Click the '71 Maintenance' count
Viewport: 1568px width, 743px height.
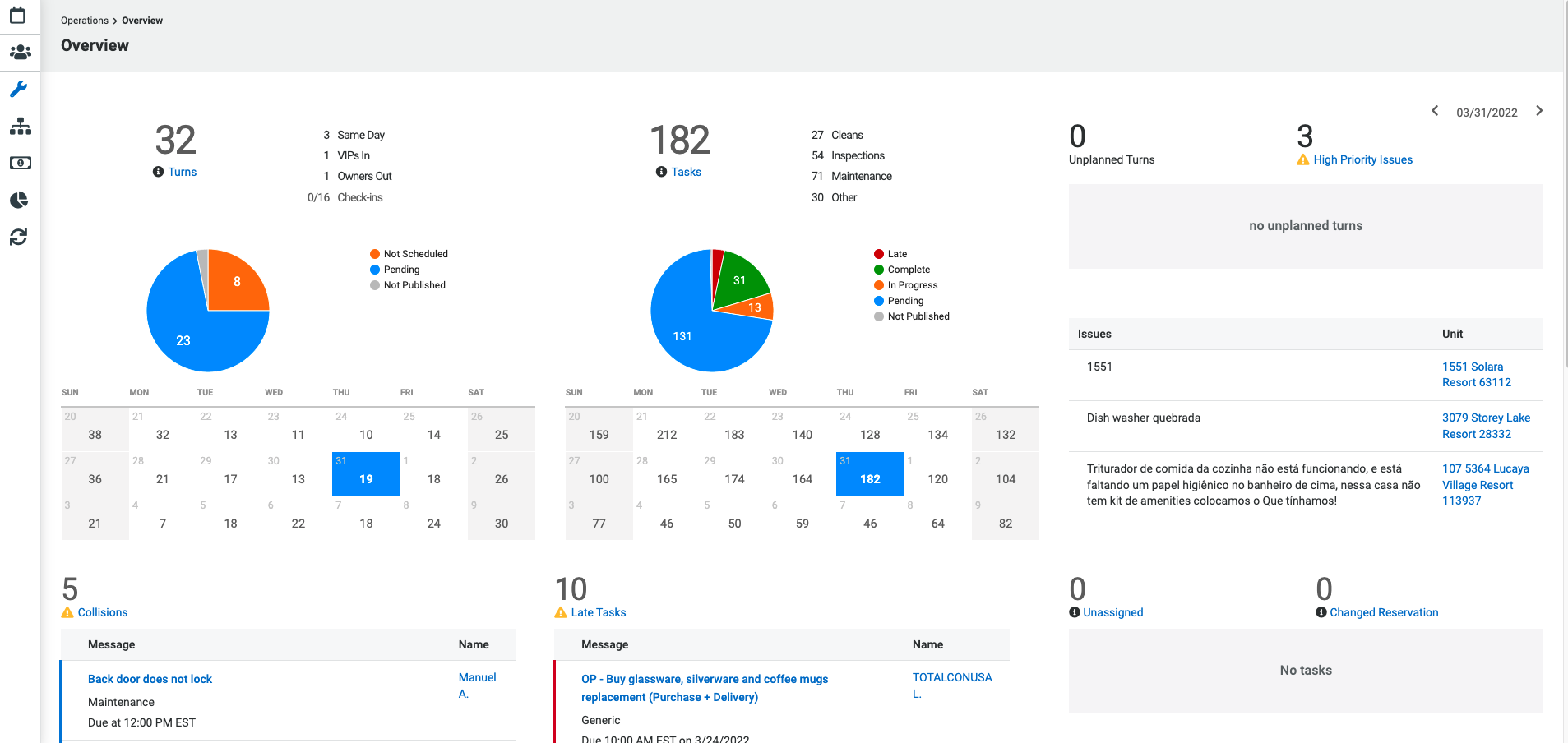click(851, 176)
